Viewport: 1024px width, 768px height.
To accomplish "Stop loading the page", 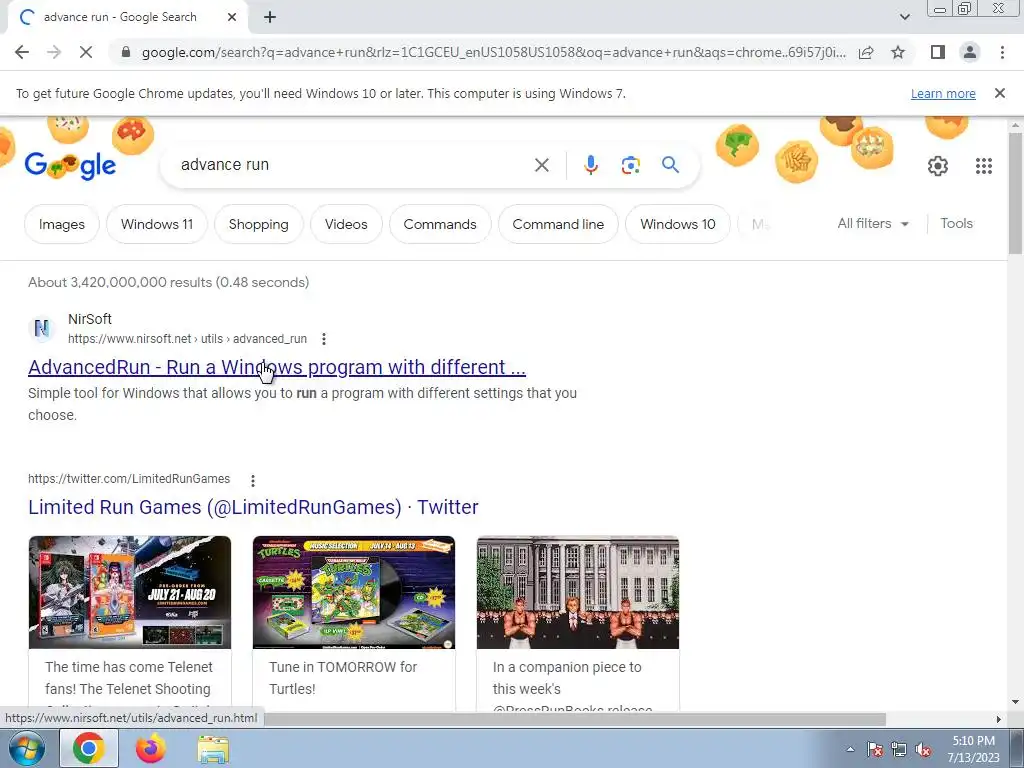I will [86, 52].
